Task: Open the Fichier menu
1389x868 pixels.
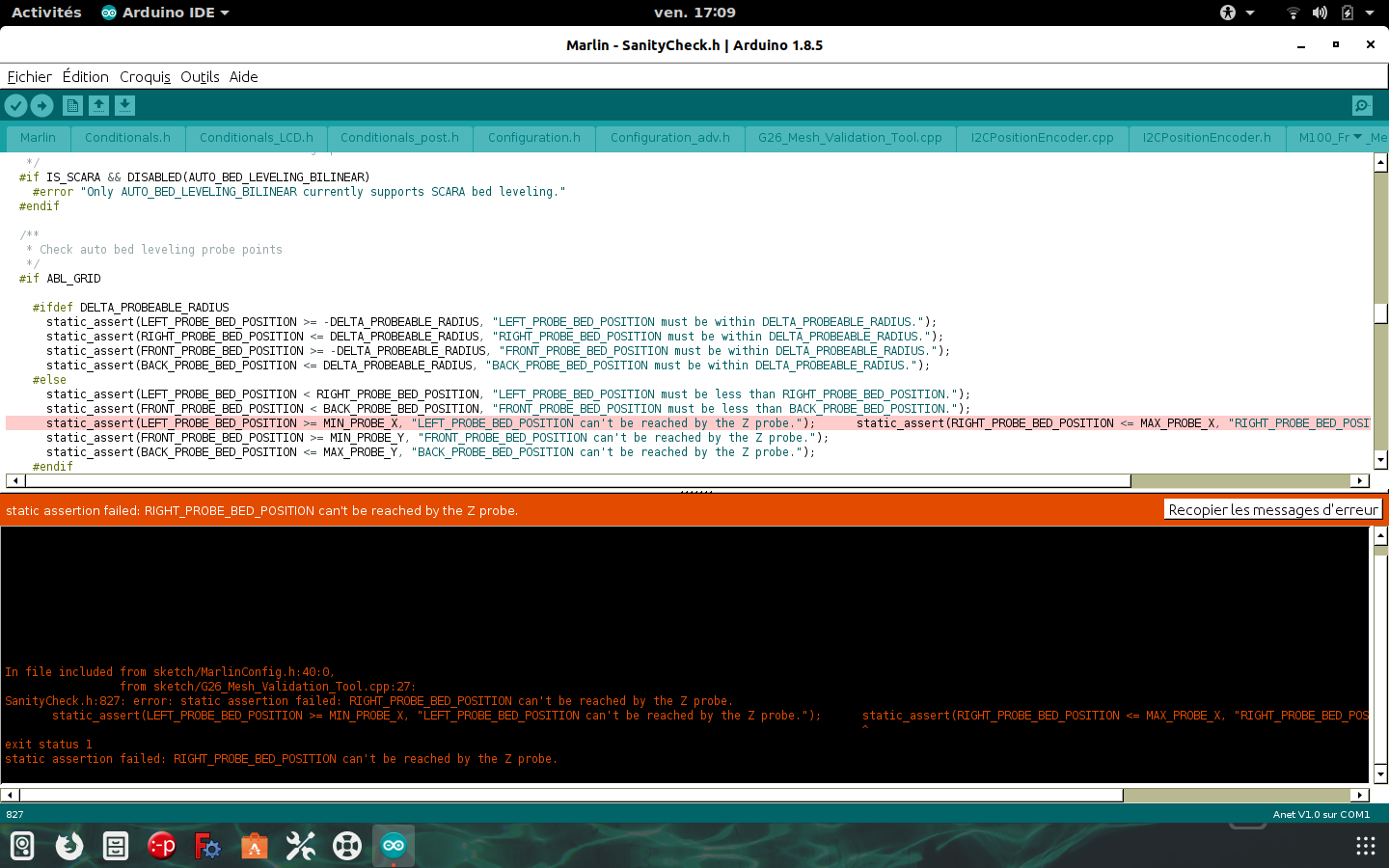Action: tap(30, 77)
